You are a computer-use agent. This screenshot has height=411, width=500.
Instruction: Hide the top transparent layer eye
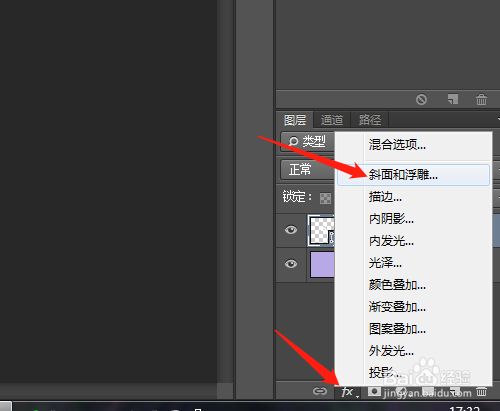click(291, 230)
